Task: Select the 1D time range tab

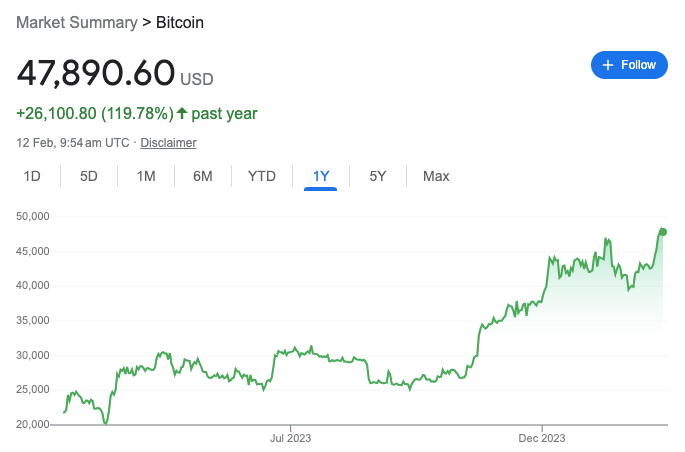Action: coord(32,176)
